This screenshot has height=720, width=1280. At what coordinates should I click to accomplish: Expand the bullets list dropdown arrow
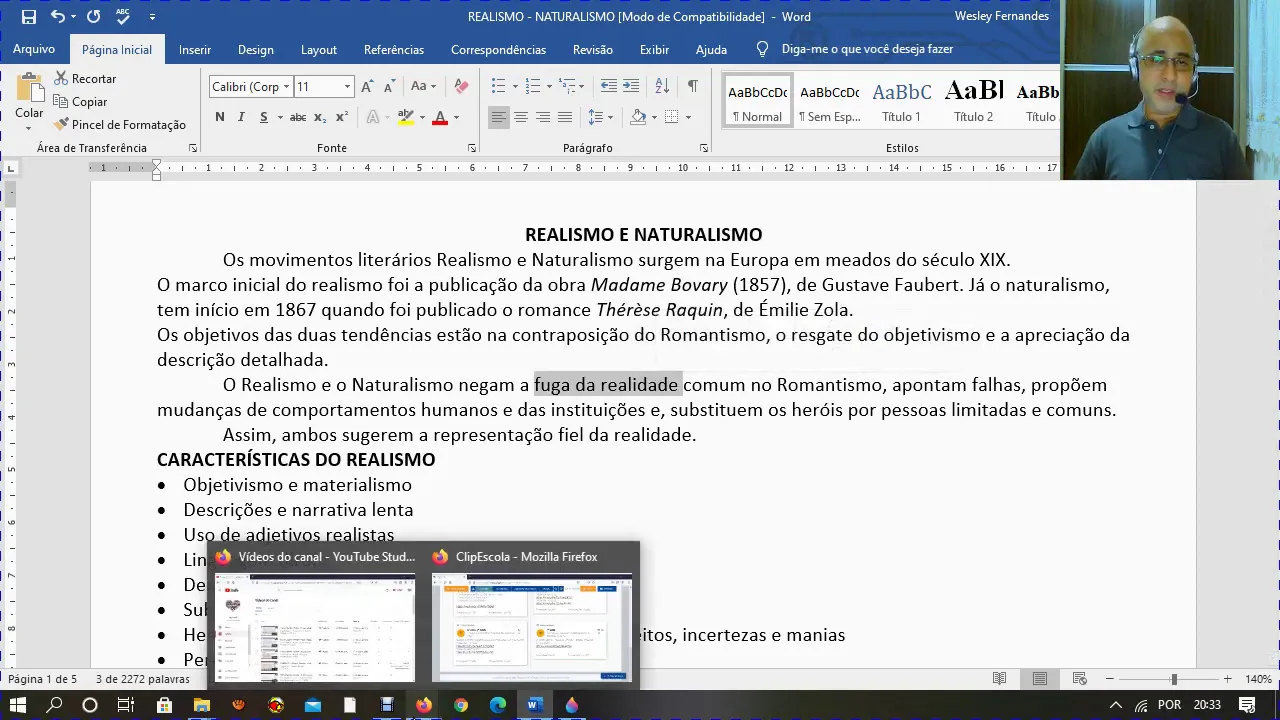point(514,87)
